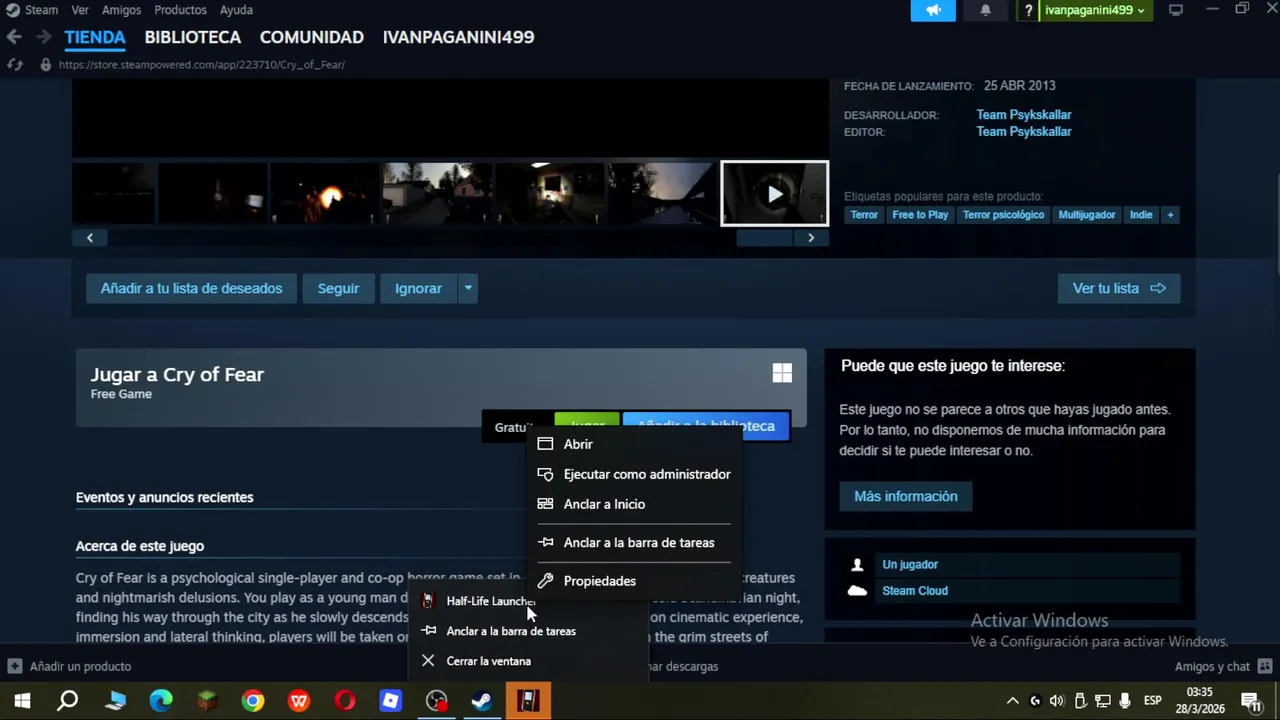This screenshot has height=720, width=1280.
Task: Click the volume icon in system tray
Action: pos(1057,701)
